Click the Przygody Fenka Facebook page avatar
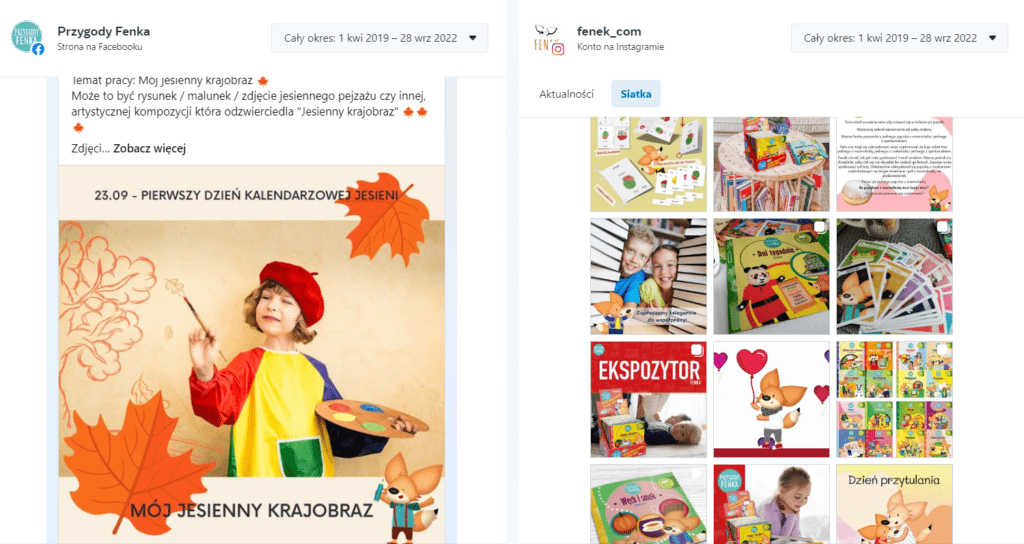 [27, 37]
